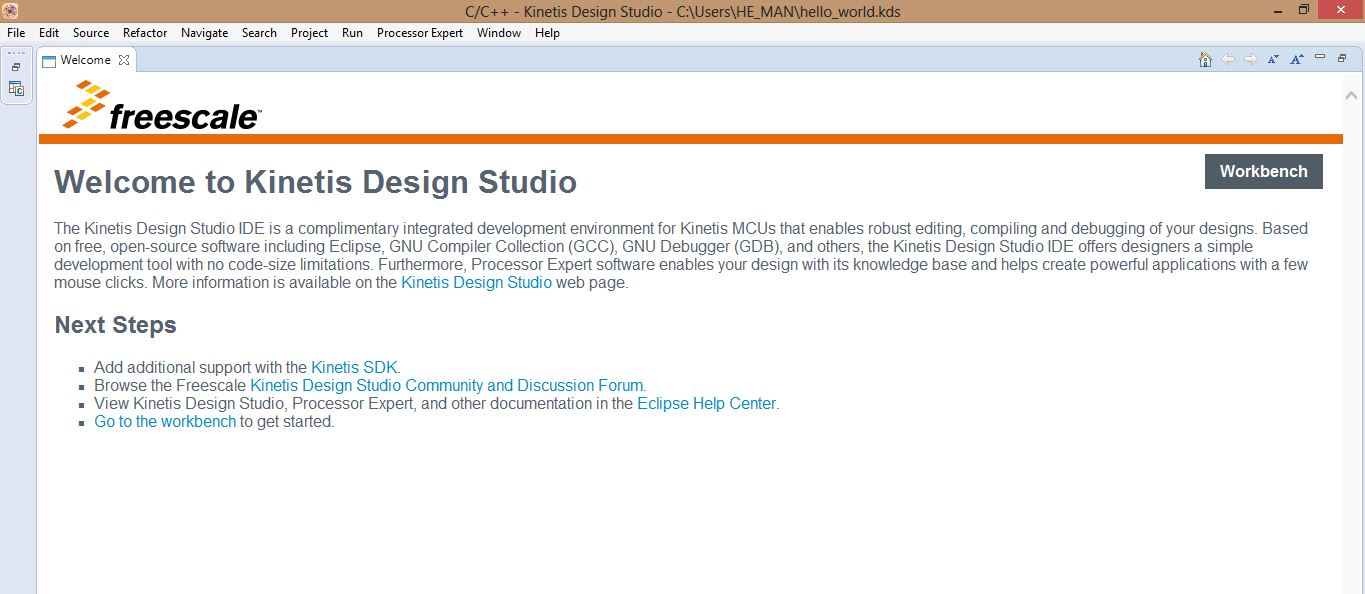Reduce font size with the smaller A icon
1365x594 pixels.
click(x=1273, y=60)
